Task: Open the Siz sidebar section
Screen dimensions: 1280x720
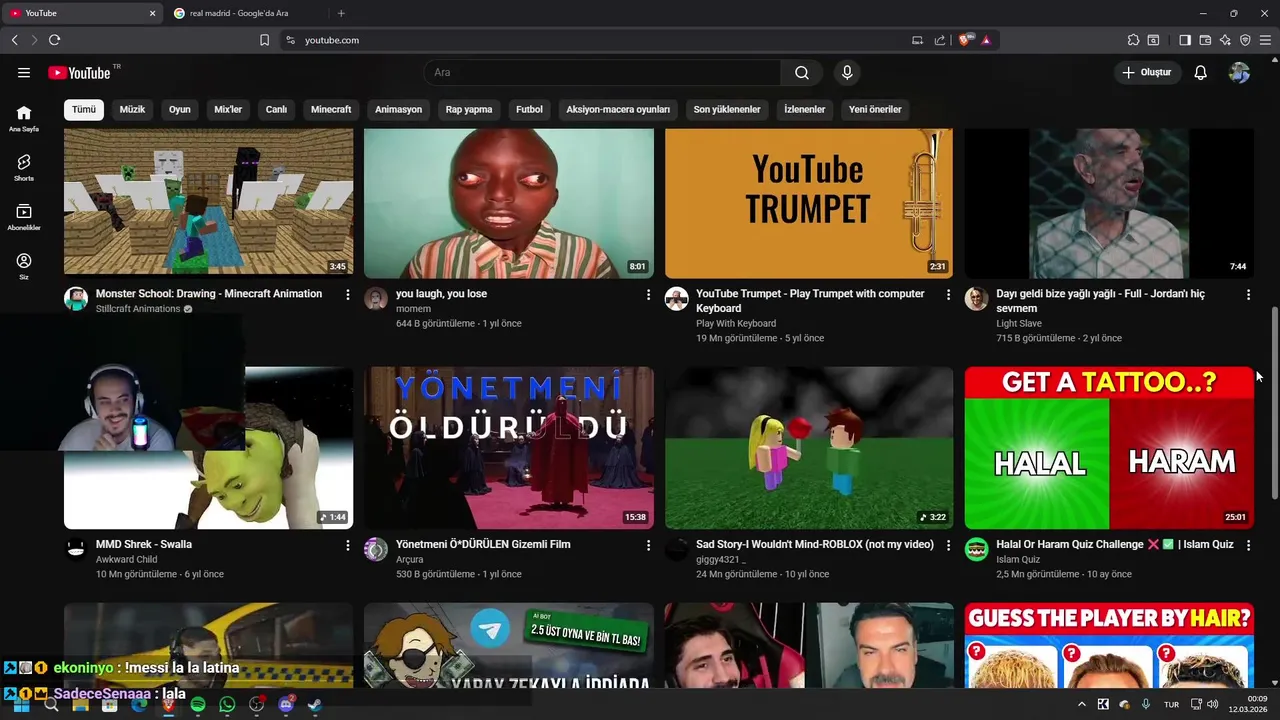Action: (24, 266)
